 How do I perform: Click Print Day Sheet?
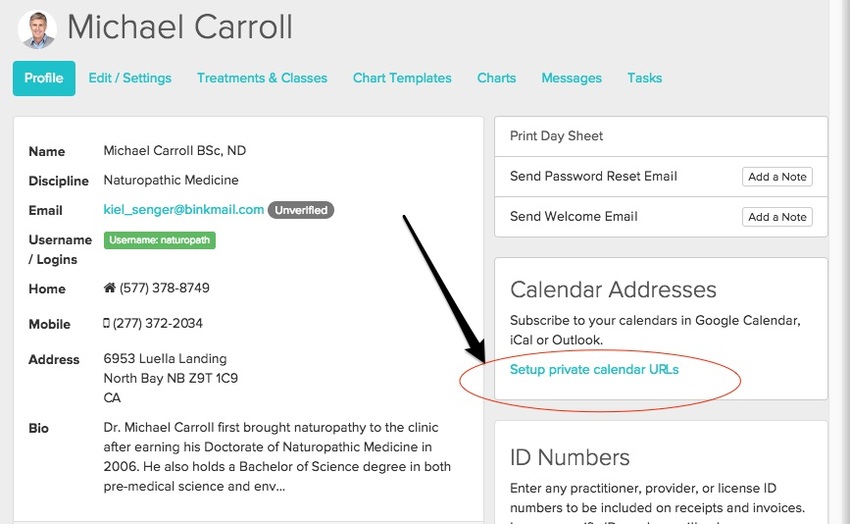pyautogui.click(x=557, y=136)
